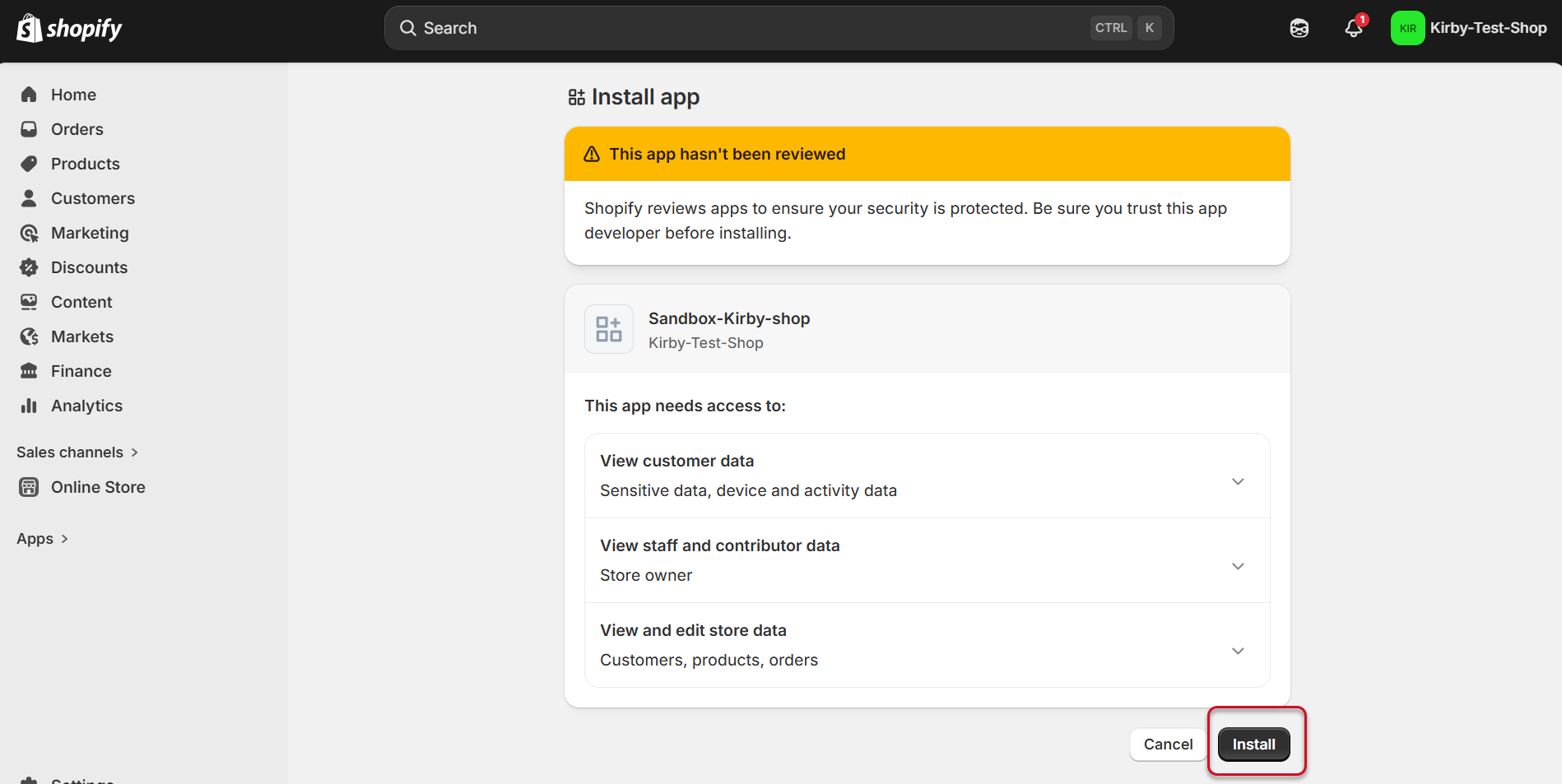Click the Discounts badge icon
1562x784 pixels.
click(29, 267)
